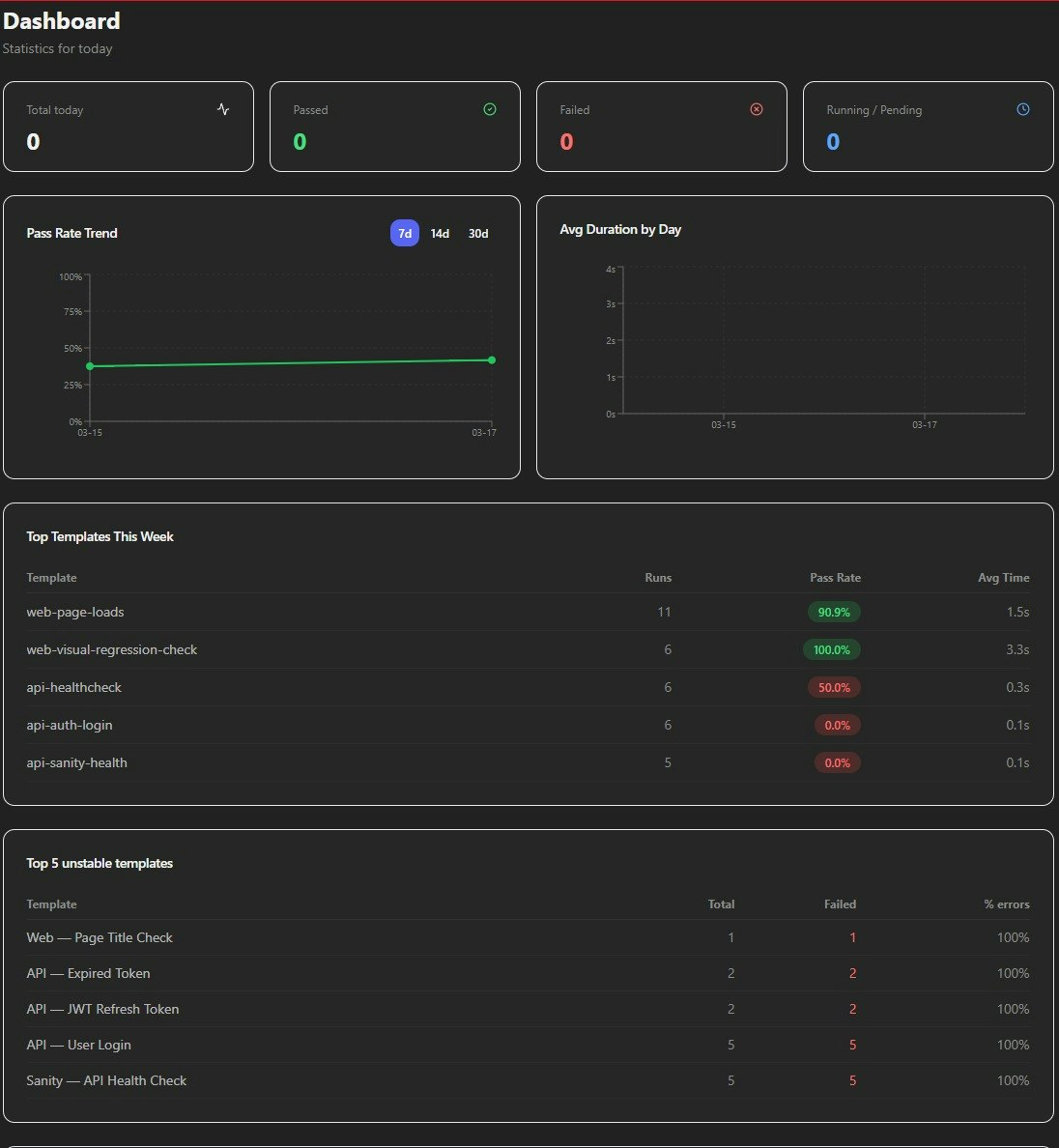Click the Pass Rate column header
The image size is (1059, 1148).
835,577
